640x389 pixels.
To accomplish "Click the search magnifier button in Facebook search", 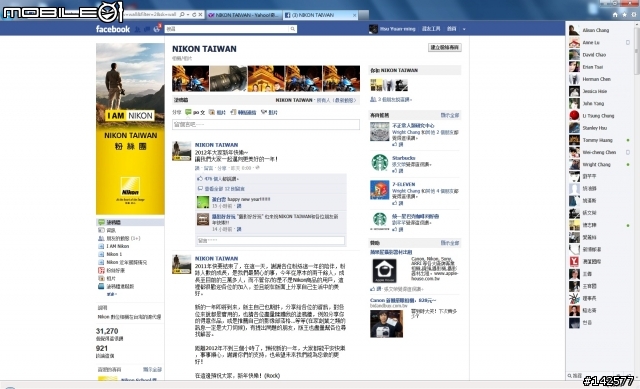I will [293, 29].
